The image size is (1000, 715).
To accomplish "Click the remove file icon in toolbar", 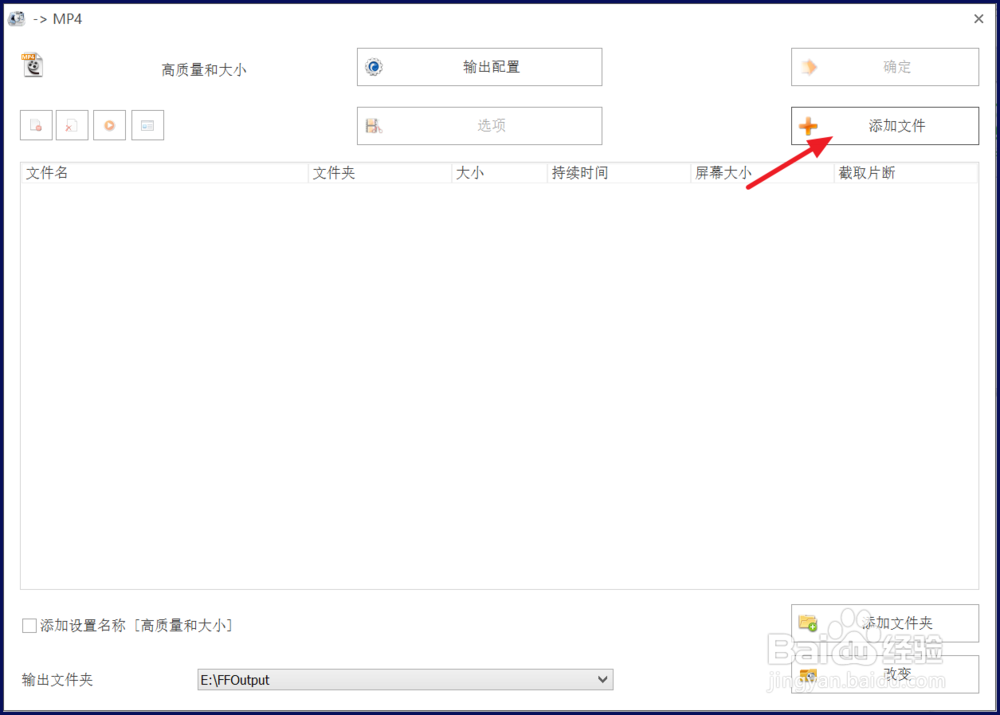I will 35,124.
